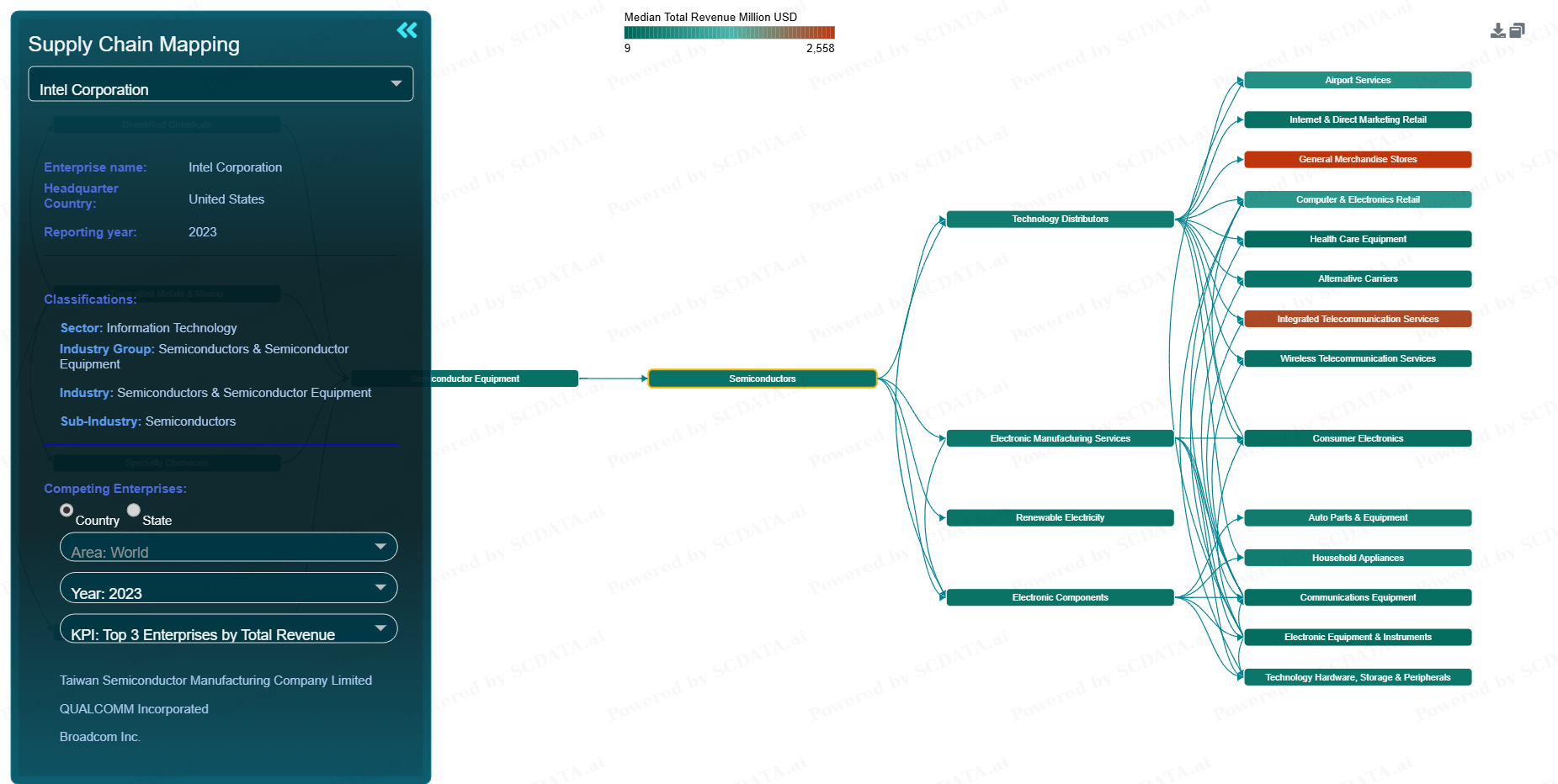This screenshot has width=1558, height=784.
Task: Select the General Merchandise Stores node
Action: 1358,160
